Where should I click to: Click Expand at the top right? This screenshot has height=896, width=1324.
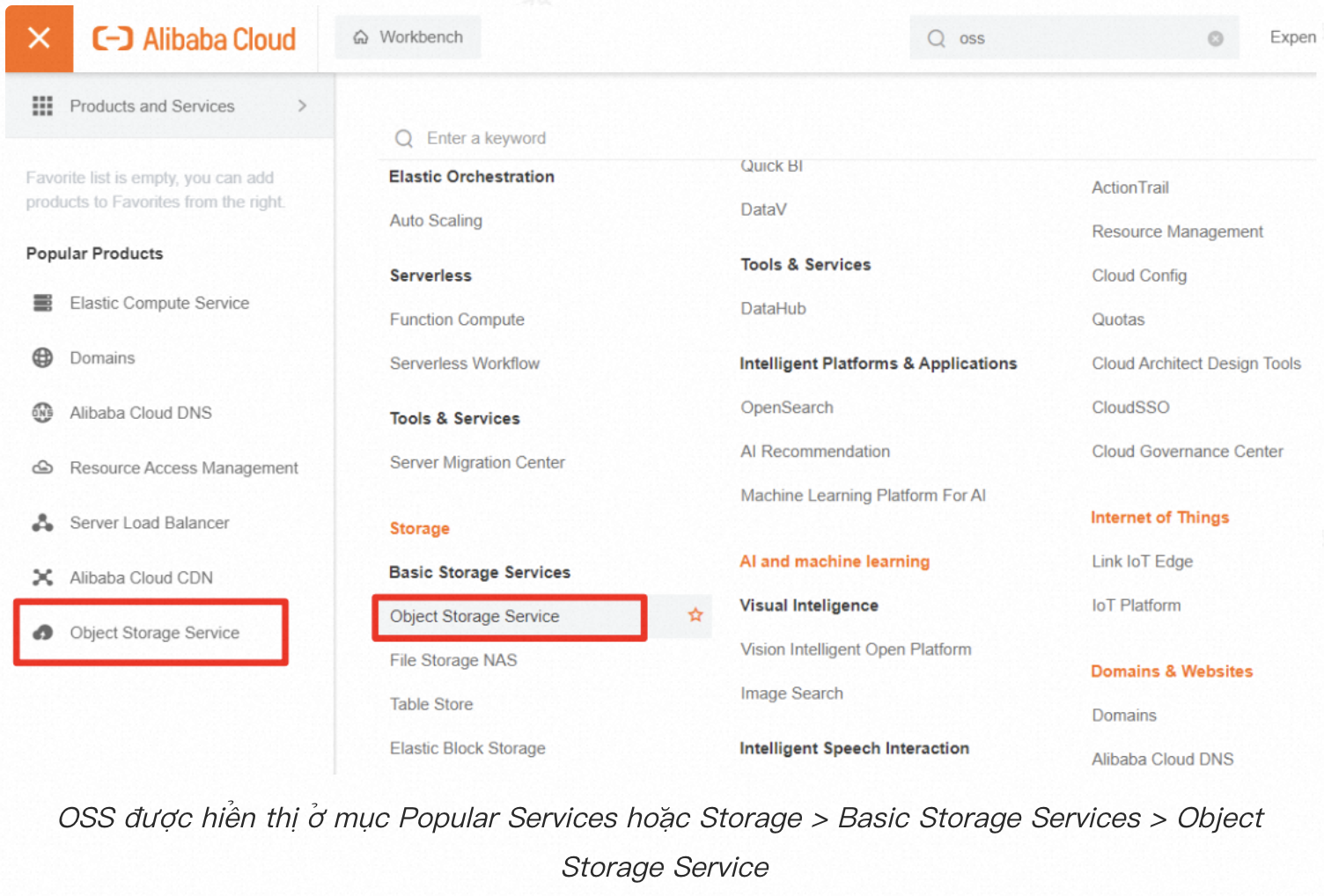point(1292,37)
